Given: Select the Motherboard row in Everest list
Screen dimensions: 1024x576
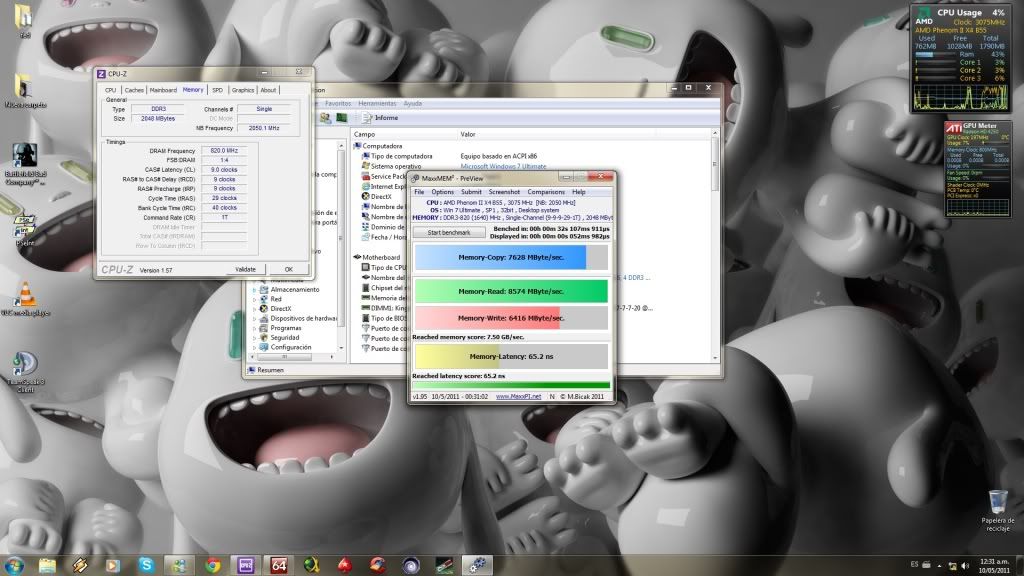Looking at the screenshot, I should point(377,257).
